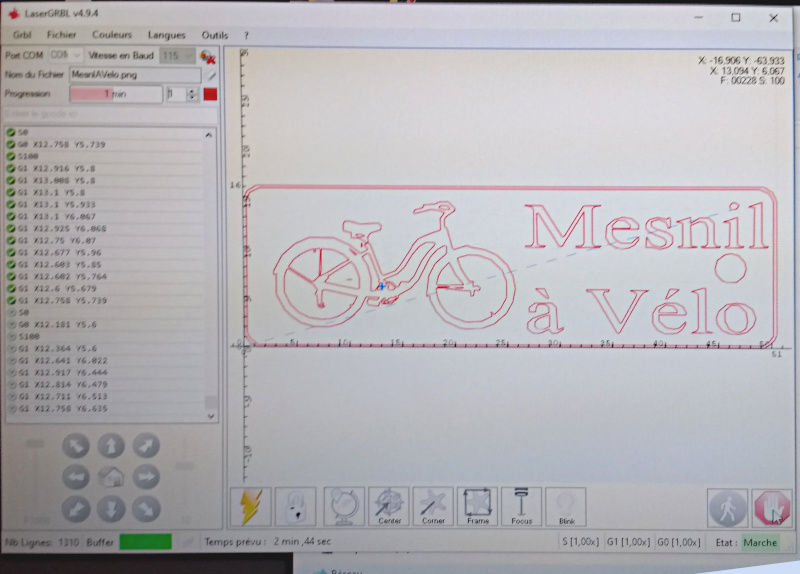This screenshot has width=800, height=574.
Task: Open the Grbl menu
Action: [x=22, y=35]
